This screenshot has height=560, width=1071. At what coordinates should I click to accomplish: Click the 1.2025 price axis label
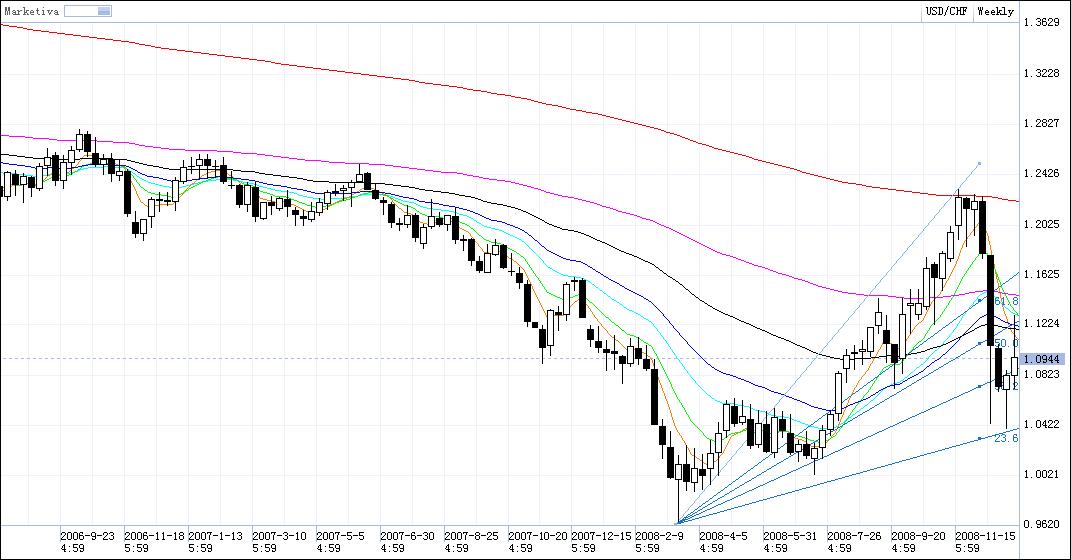(1042, 224)
